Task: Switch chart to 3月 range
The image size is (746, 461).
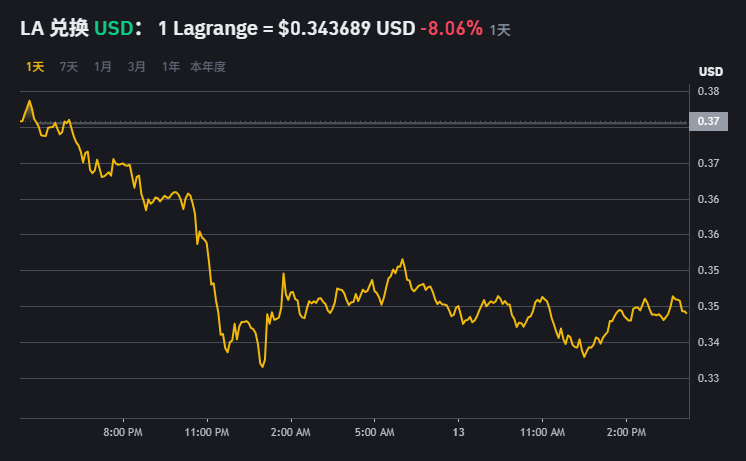Action: coord(137,67)
